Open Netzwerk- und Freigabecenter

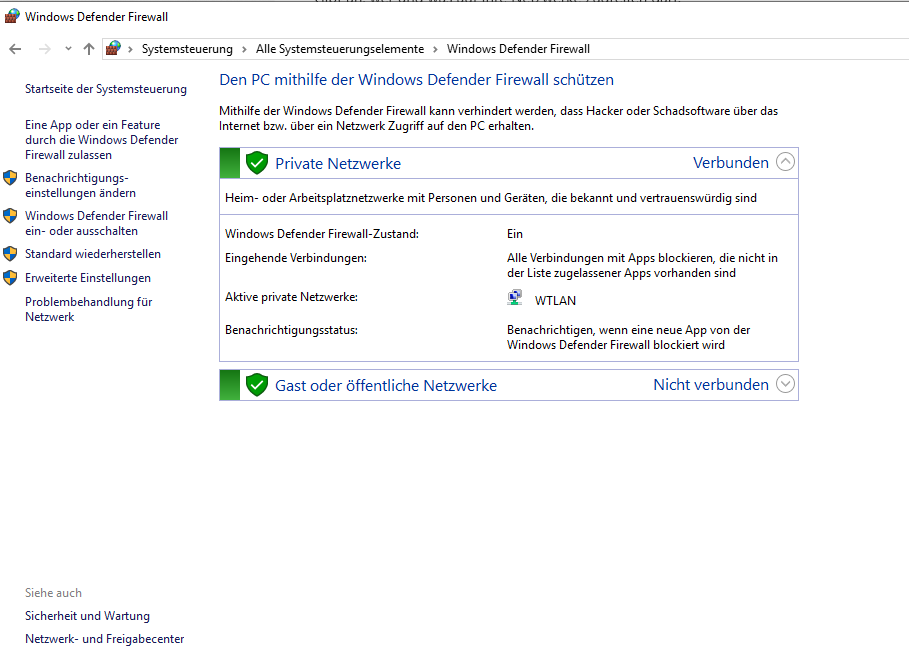point(104,639)
